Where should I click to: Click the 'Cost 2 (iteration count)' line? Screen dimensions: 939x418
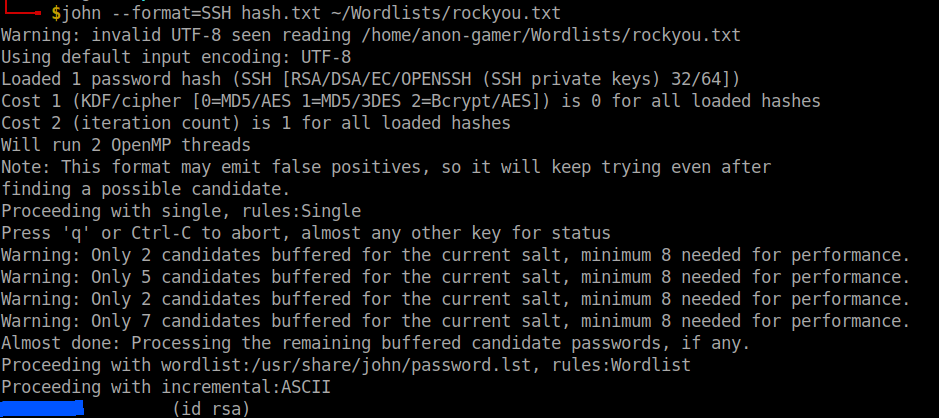click(256, 123)
